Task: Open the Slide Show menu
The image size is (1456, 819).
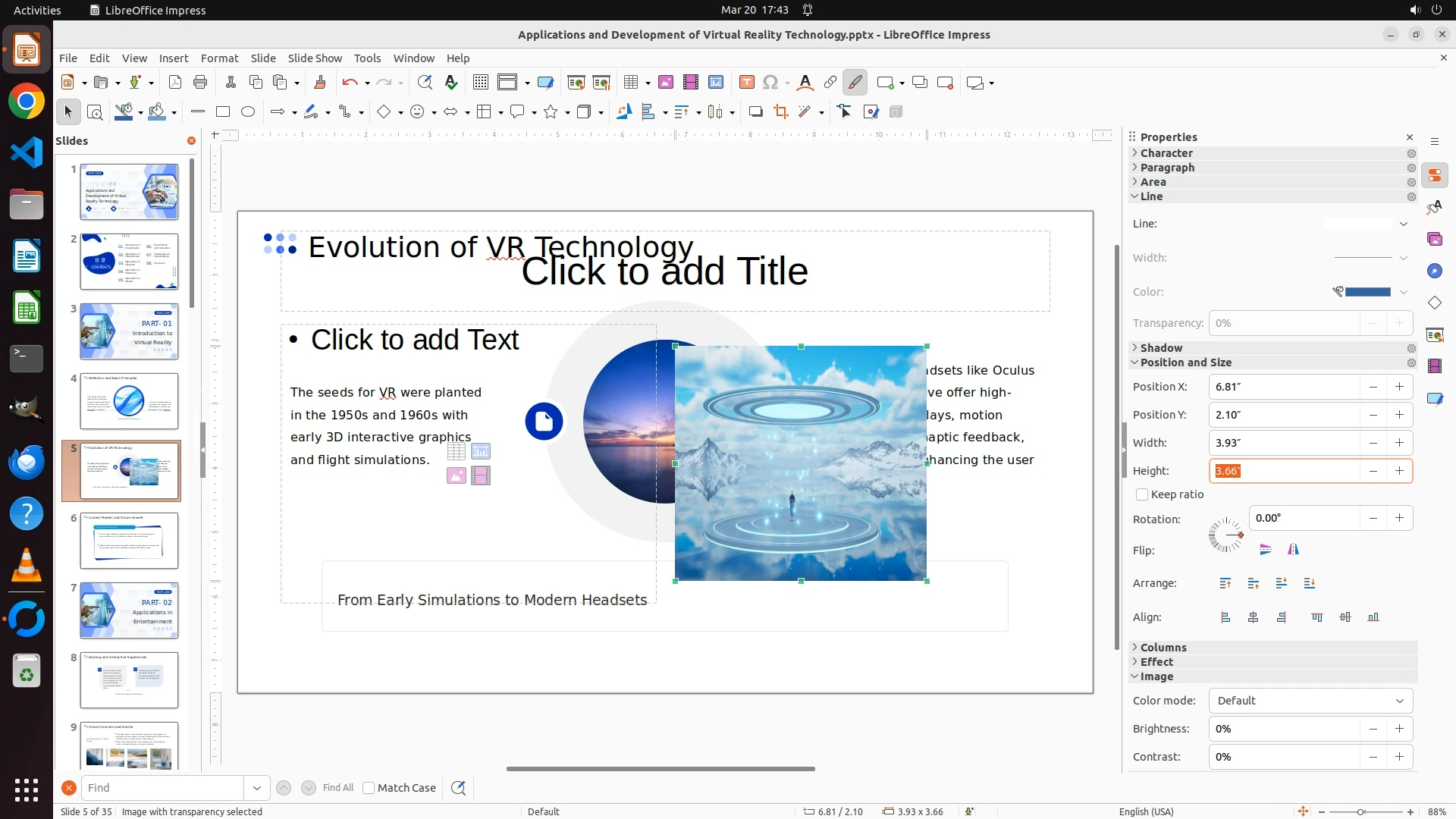Action: tap(315, 58)
